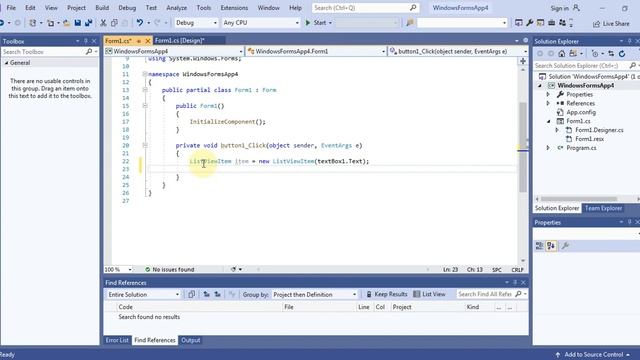Image resolution: width=640 pixels, height=360 pixels.
Task: Click the Categorized icon in Properties panel
Action: click(x=539, y=246)
